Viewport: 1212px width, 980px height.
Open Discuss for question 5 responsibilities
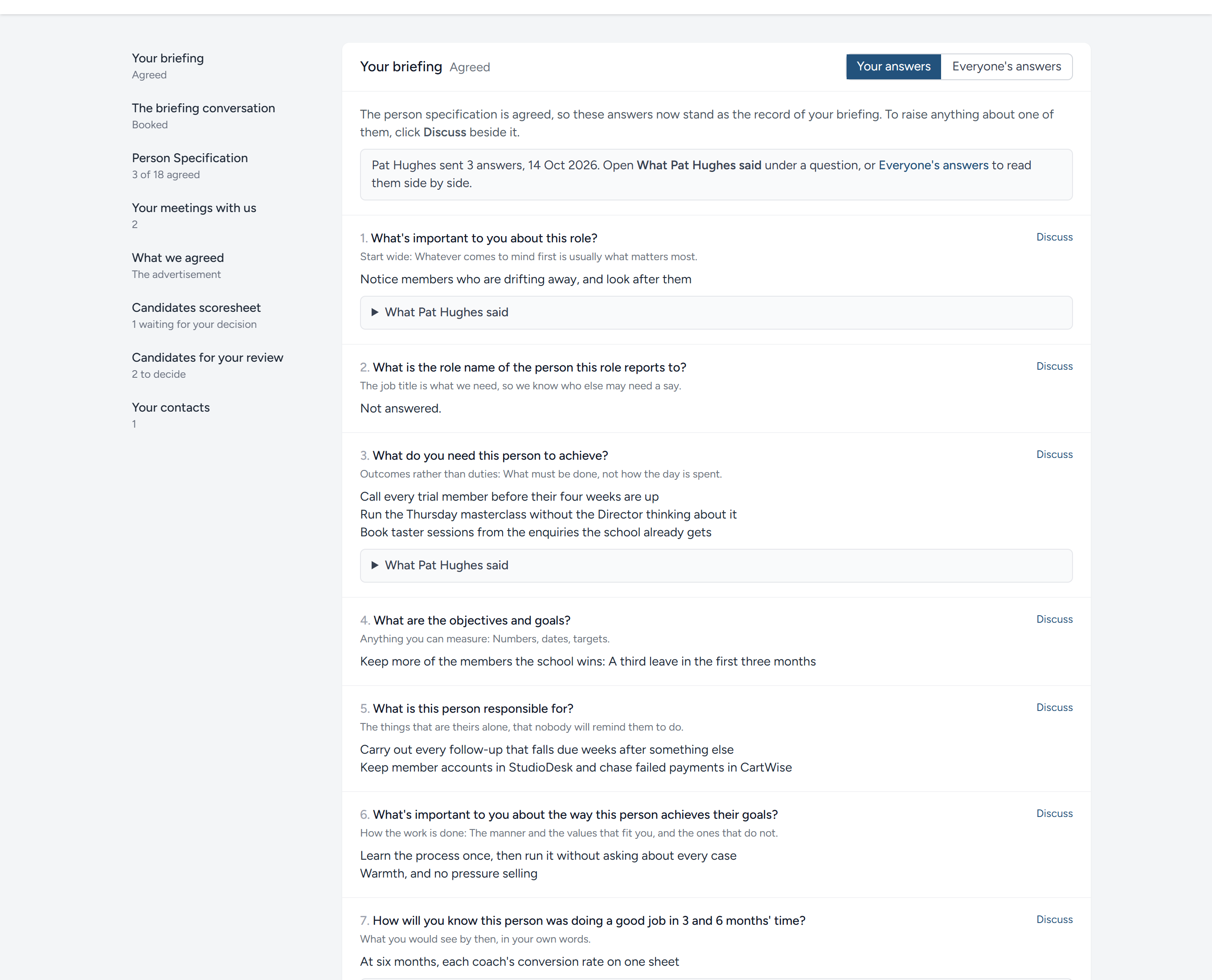[x=1054, y=707]
